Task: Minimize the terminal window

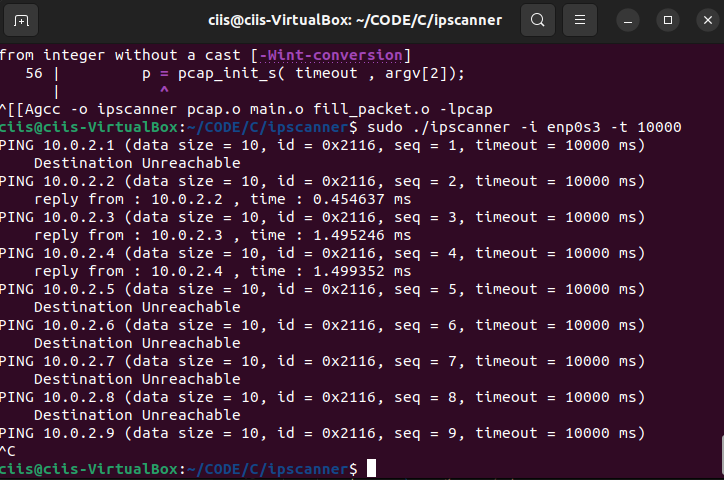Action: 628,20
